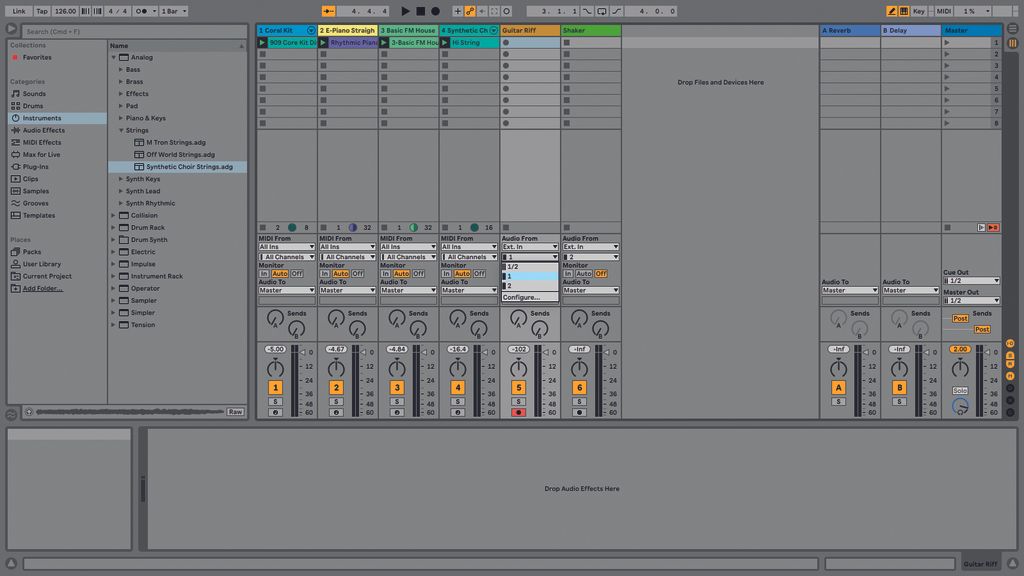This screenshot has height=576, width=1024.
Task: Launch the Rhythmic Piano clip
Action: (x=323, y=42)
